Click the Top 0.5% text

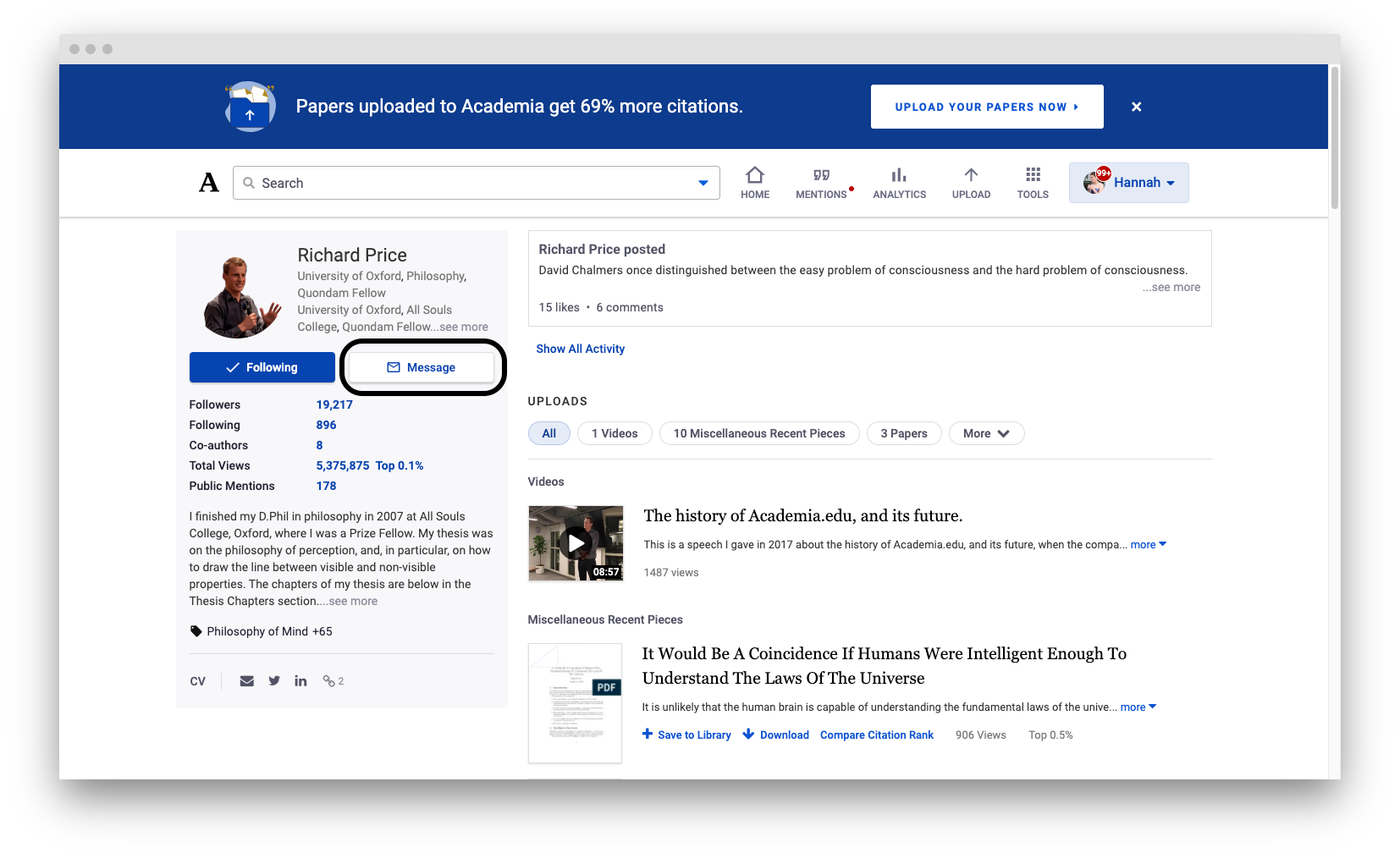tap(1050, 735)
